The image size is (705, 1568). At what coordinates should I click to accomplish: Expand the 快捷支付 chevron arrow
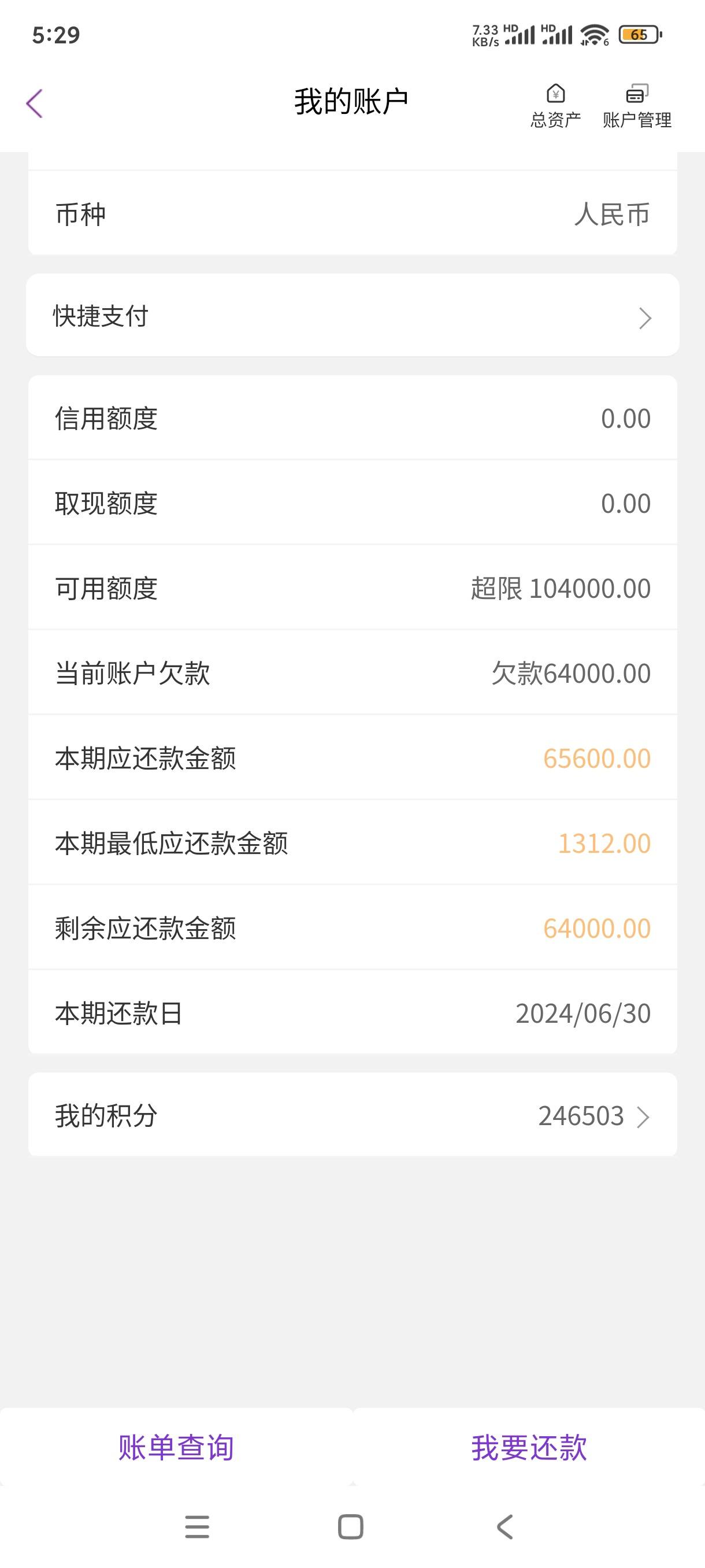pos(645,318)
